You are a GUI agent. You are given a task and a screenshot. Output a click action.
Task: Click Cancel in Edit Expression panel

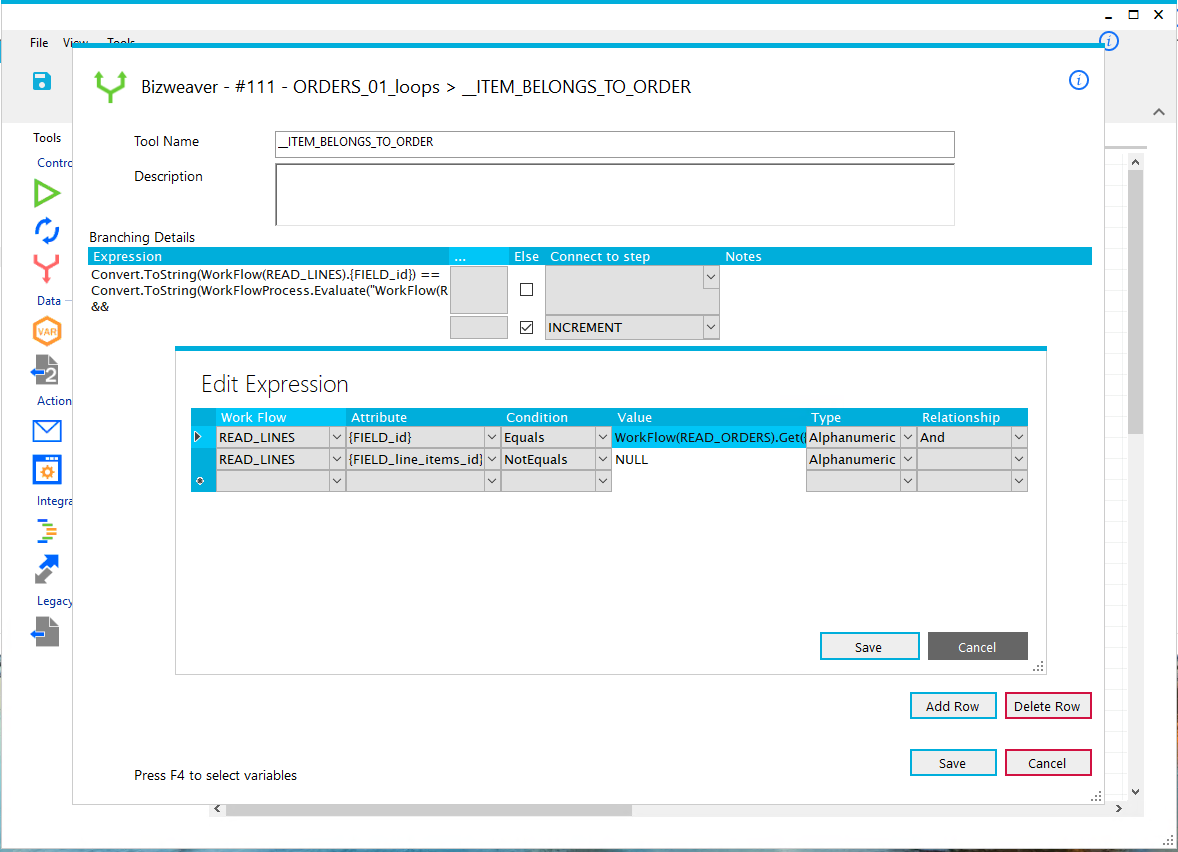click(977, 646)
